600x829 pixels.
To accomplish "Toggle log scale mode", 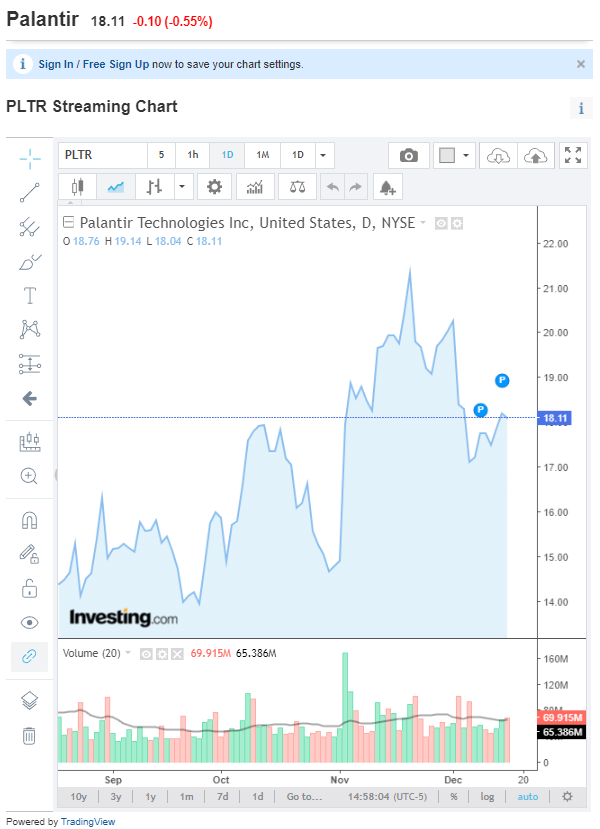I will coord(487,796).
